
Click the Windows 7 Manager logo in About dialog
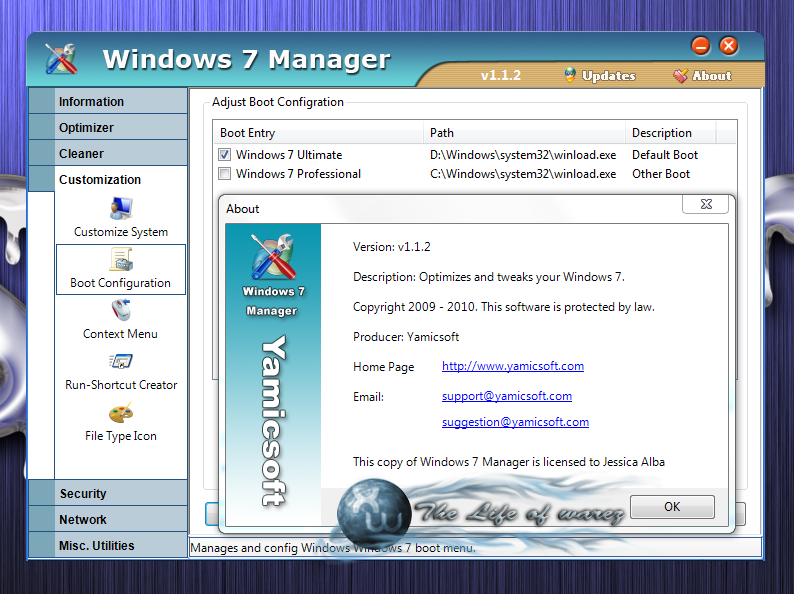click(x=273, y=256)
